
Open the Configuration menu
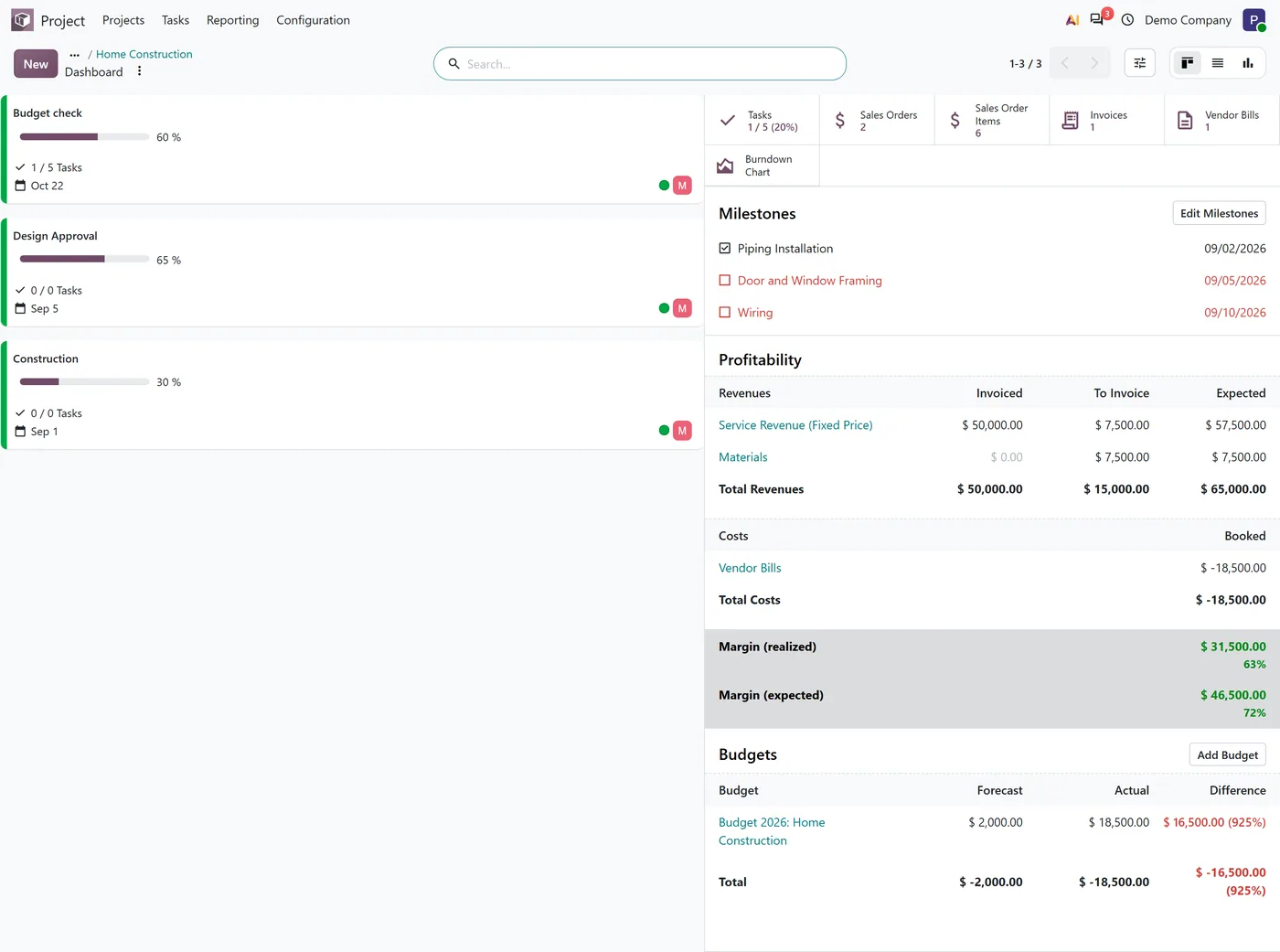pyautogui.click(x=313, y=20)
